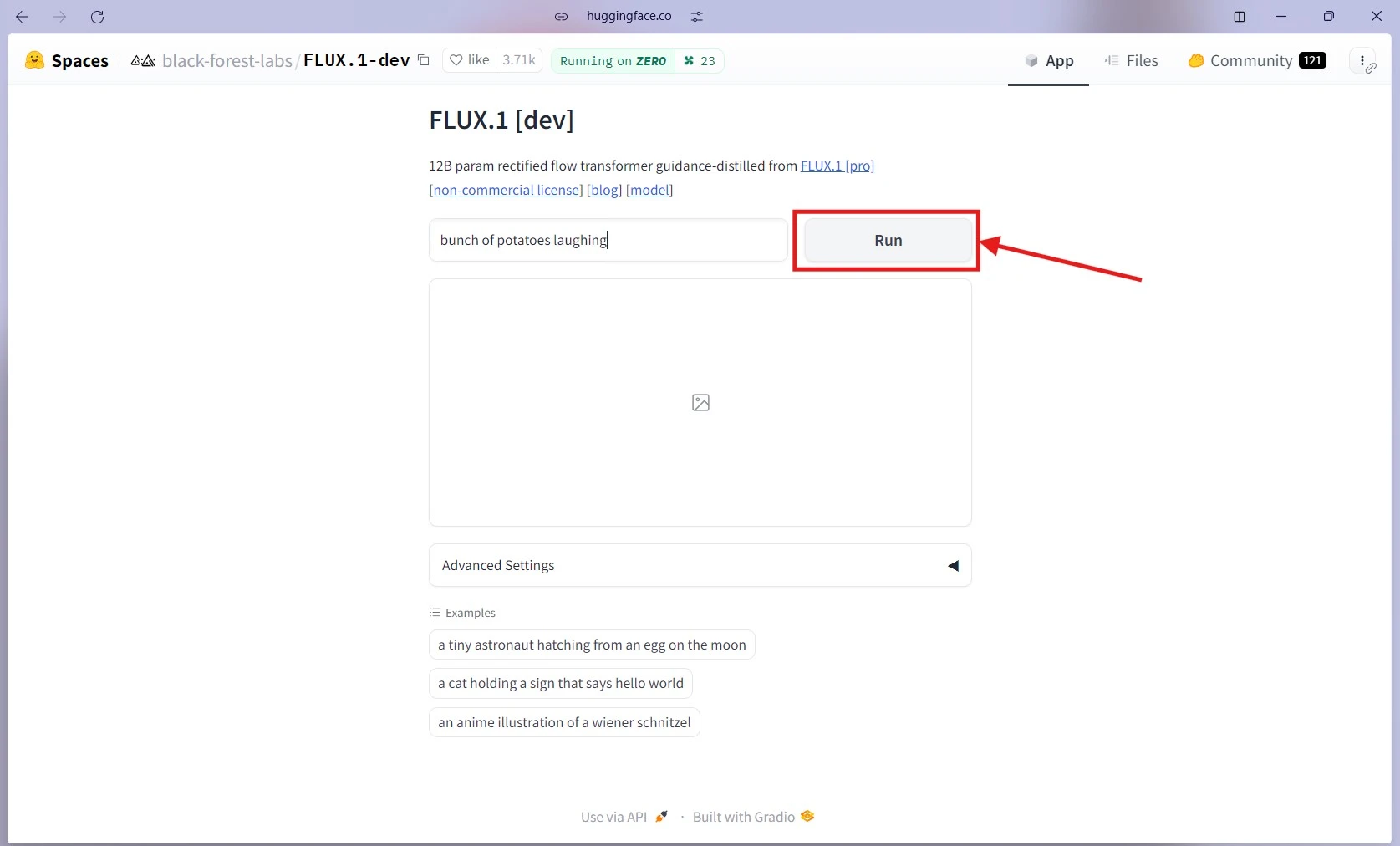Click the 121 community count badge

(x=1312, y=60)
